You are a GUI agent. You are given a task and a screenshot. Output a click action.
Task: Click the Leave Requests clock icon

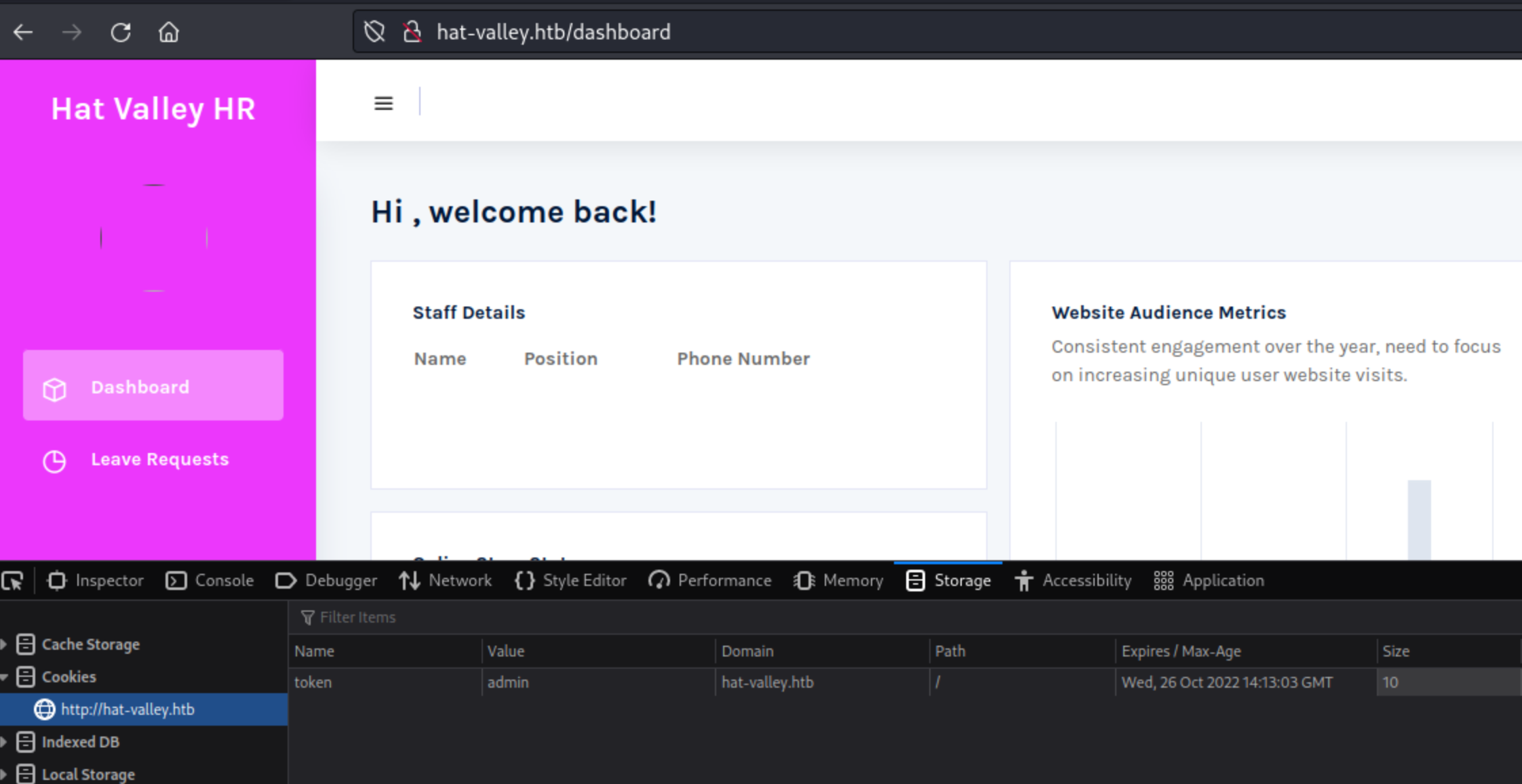54,461
